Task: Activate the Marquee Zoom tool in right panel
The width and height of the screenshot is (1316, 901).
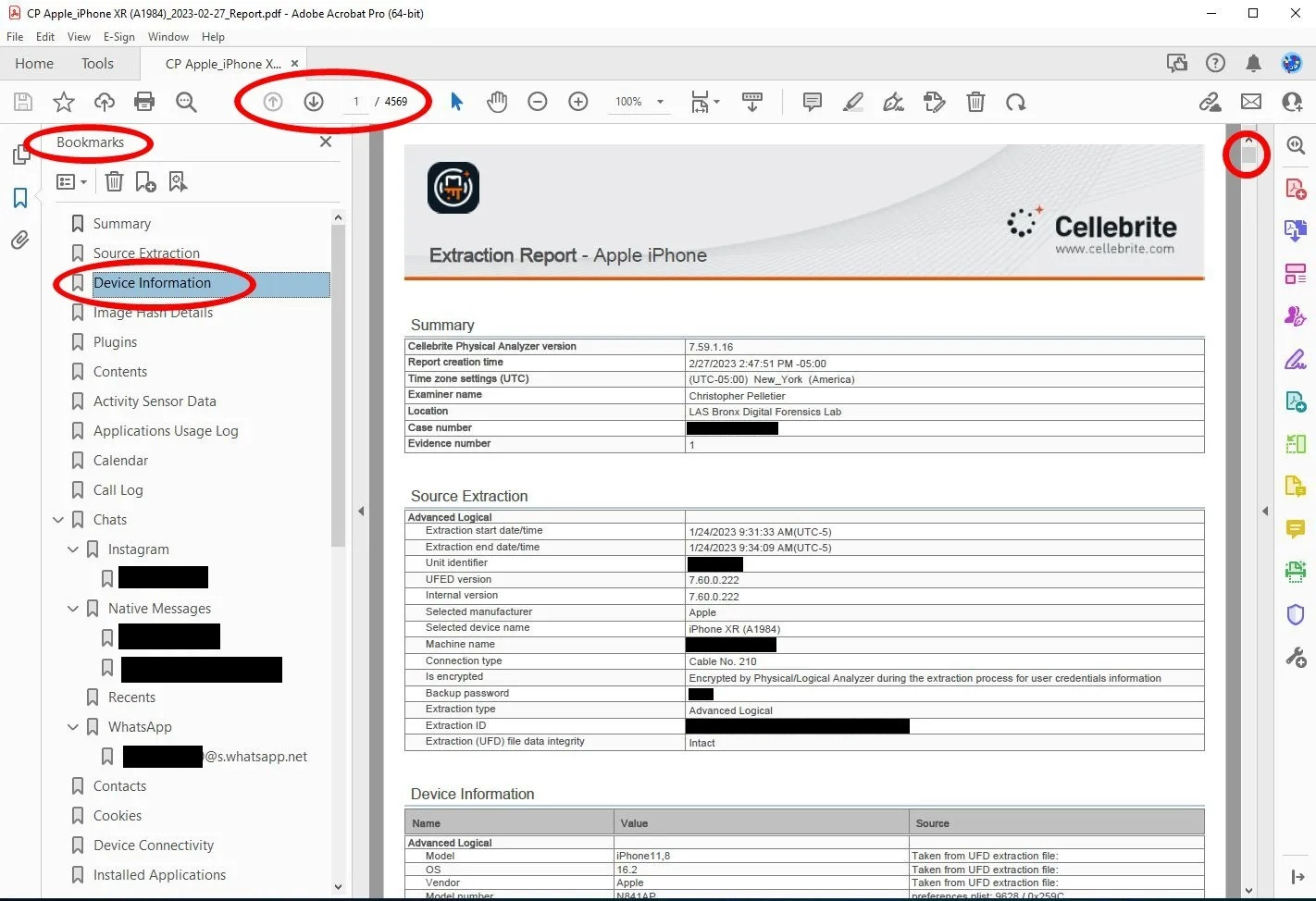Action: pyautogui.click(x=1295, y=145)
